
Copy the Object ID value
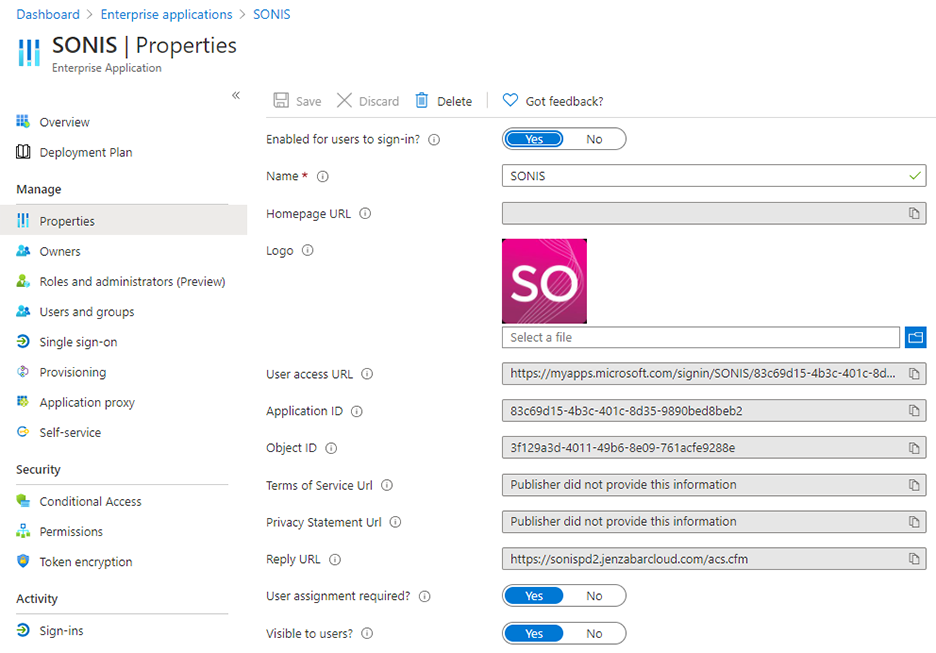(x=914, y=448)
